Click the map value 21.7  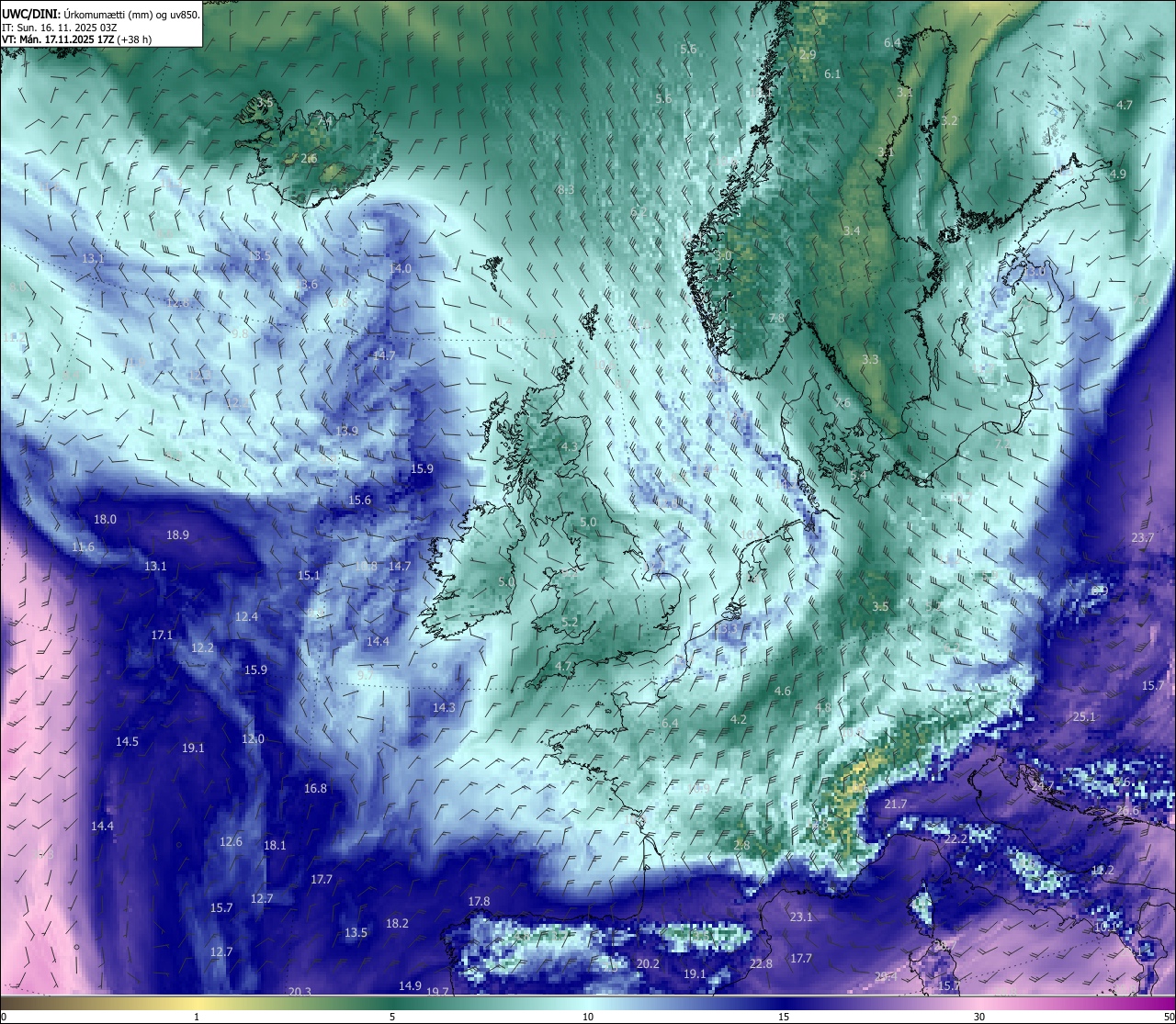[x=895, y=804]
